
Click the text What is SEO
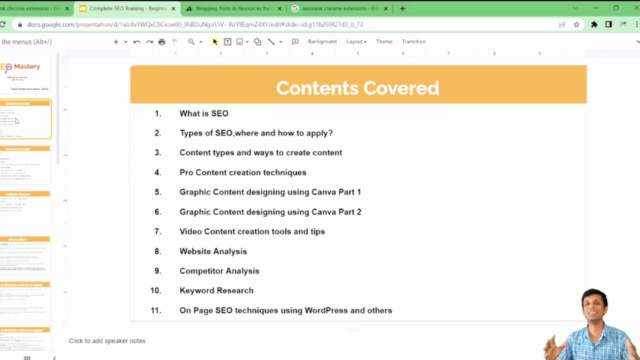click(204, 113)
